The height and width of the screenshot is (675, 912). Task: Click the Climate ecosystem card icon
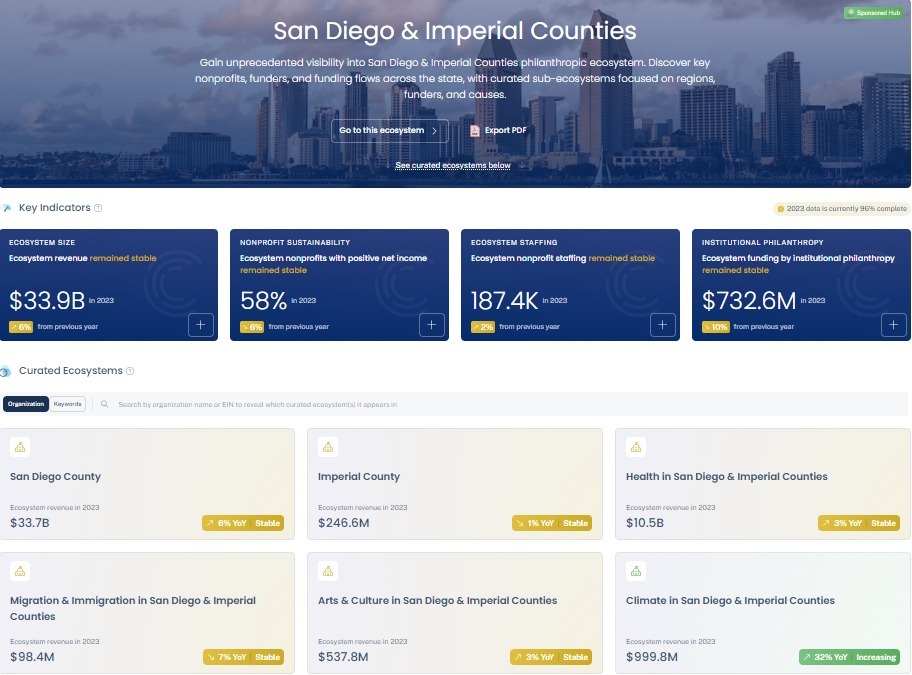click(637, 571)
